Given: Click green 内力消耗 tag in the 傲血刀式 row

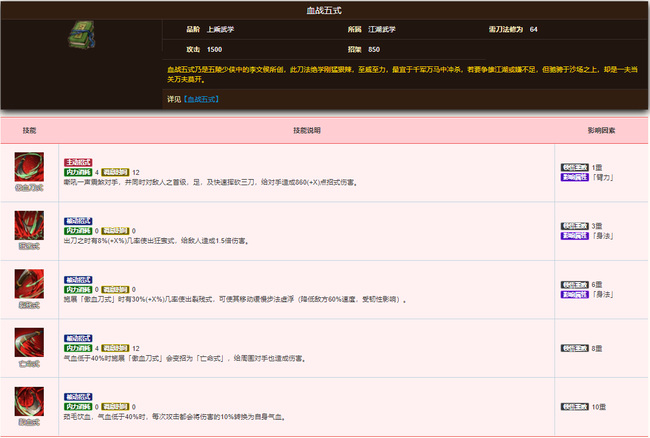Looking at the screenshot, I should (78, 172).
